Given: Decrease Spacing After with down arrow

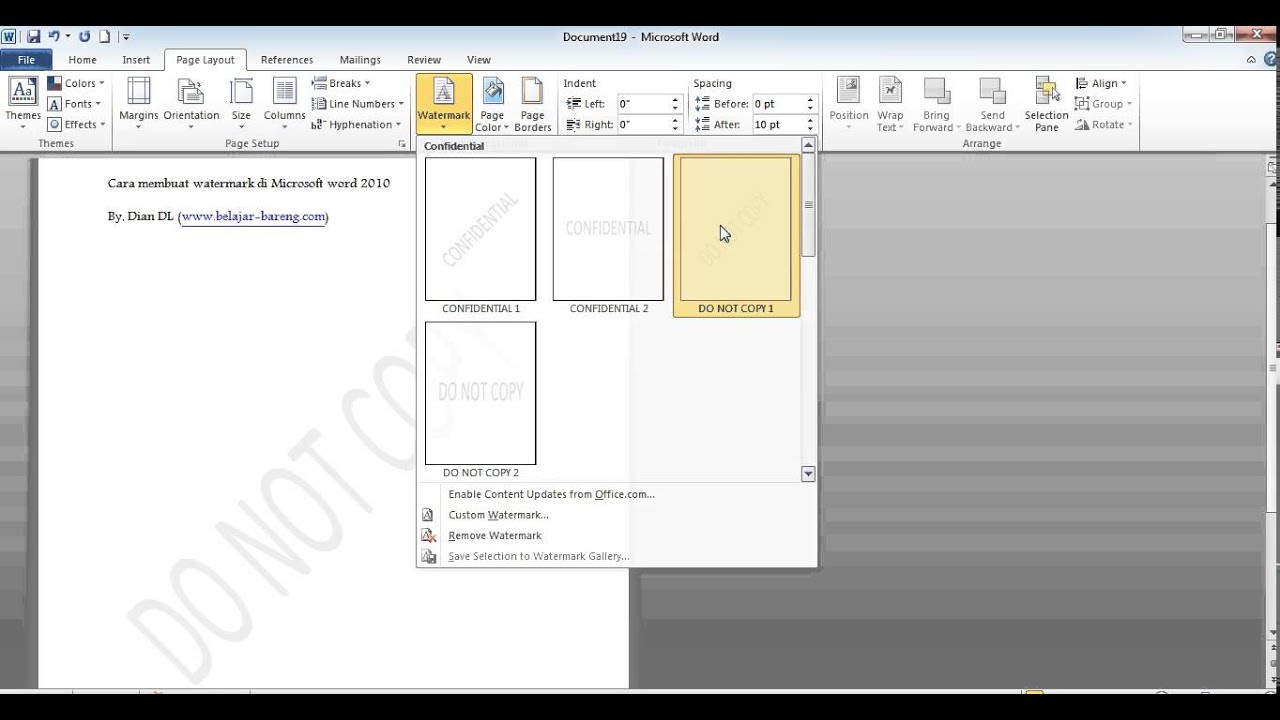Looking at the screenshot, I should (x=811, y=129).
